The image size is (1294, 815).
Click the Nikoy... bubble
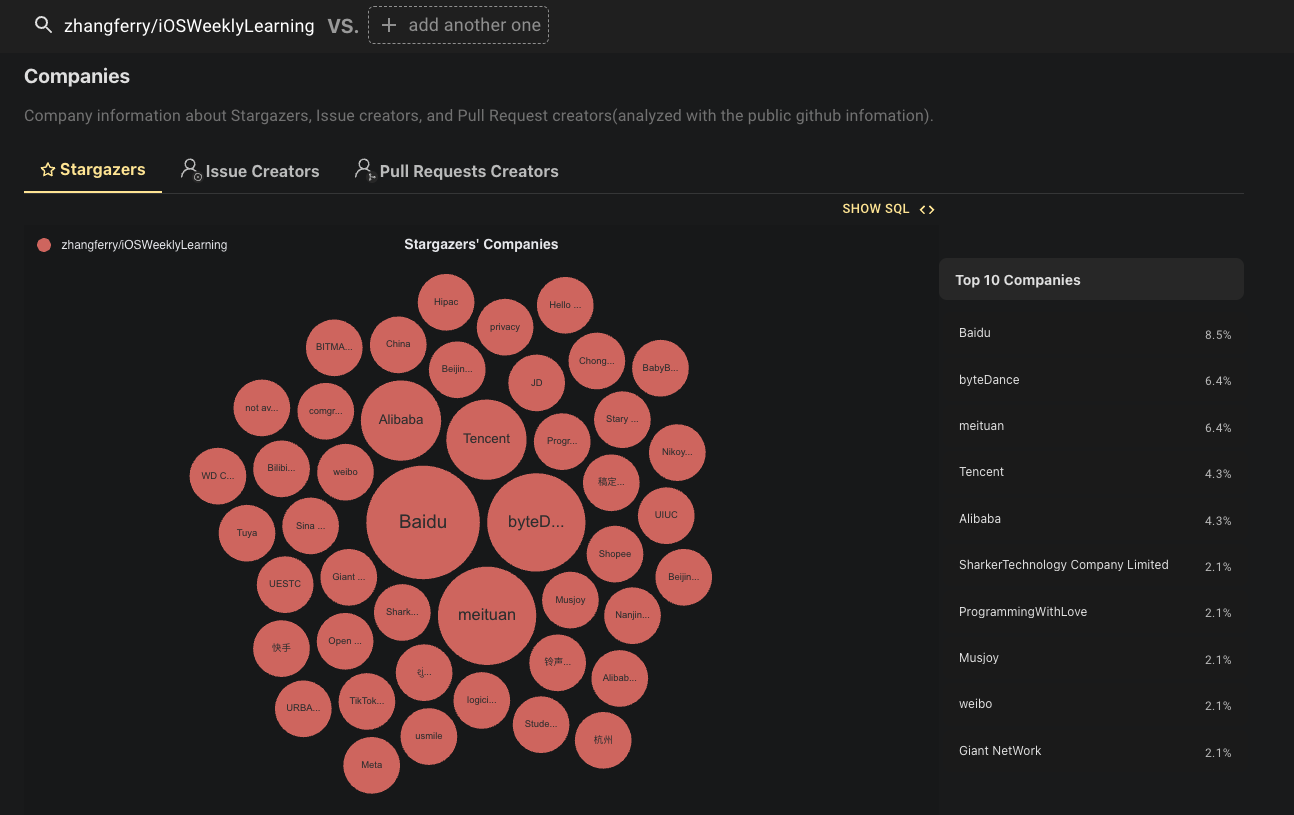coord(677,452)
